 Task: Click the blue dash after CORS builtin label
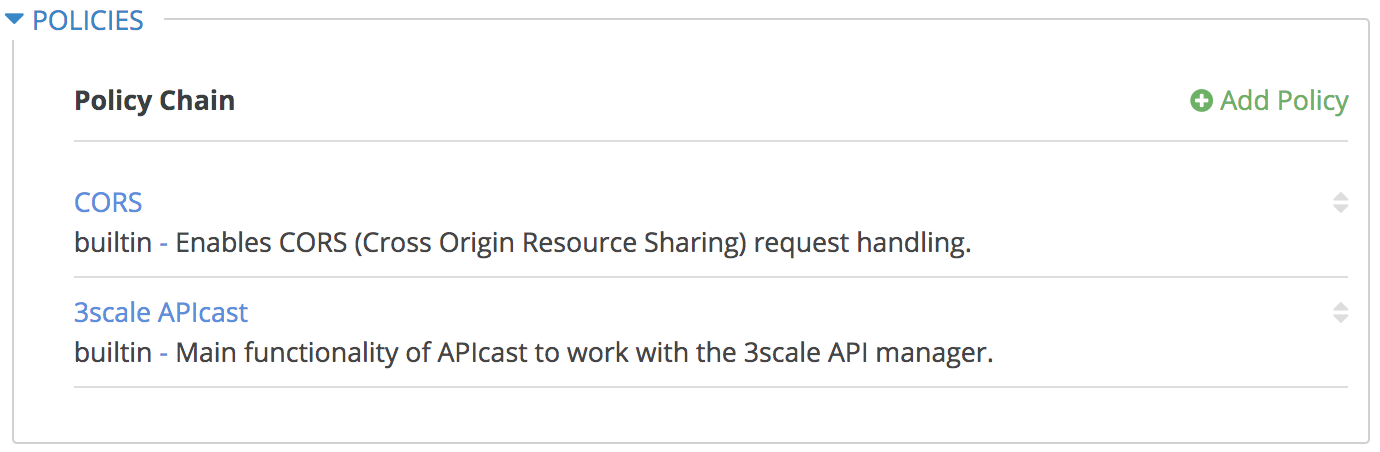point(164,245)
